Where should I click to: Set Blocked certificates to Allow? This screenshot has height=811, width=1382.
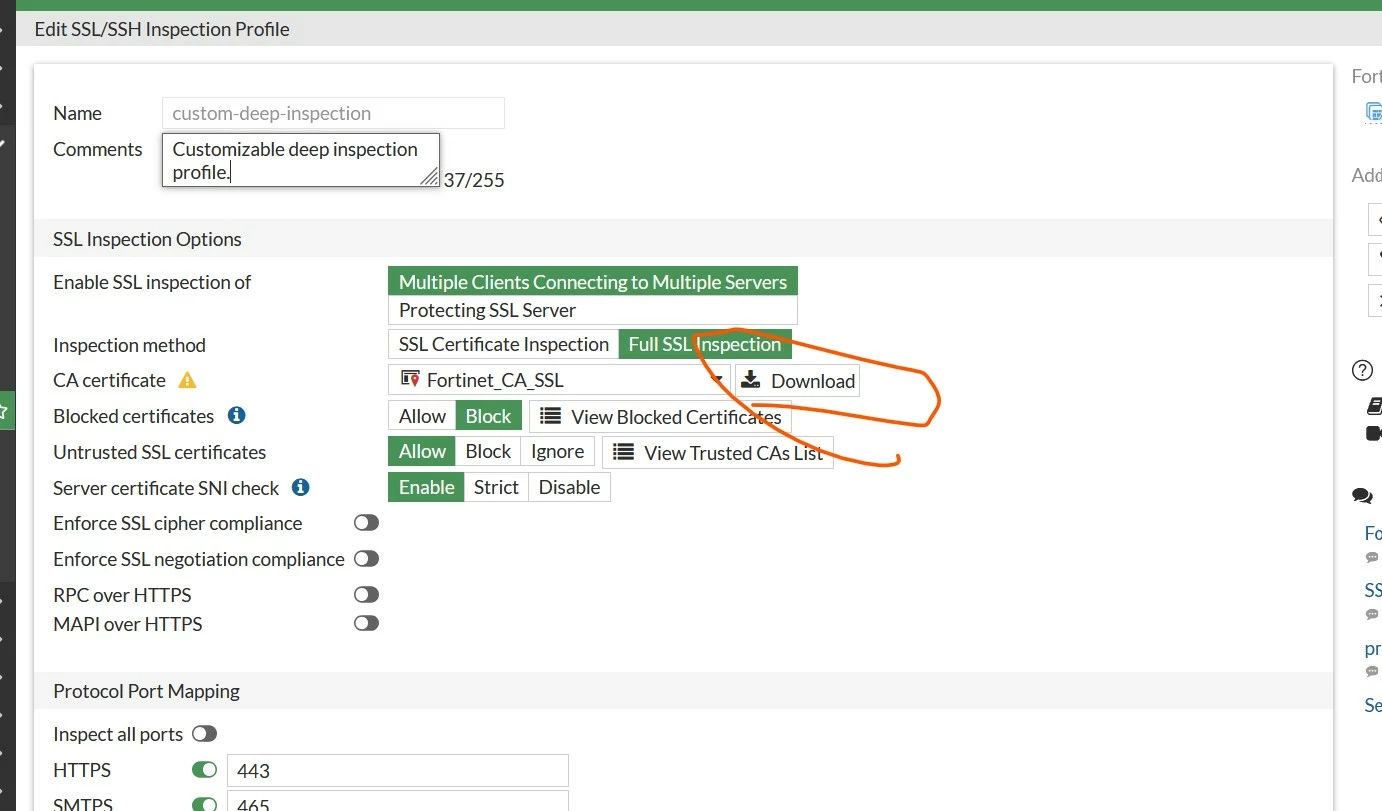(x=422, y=416)
